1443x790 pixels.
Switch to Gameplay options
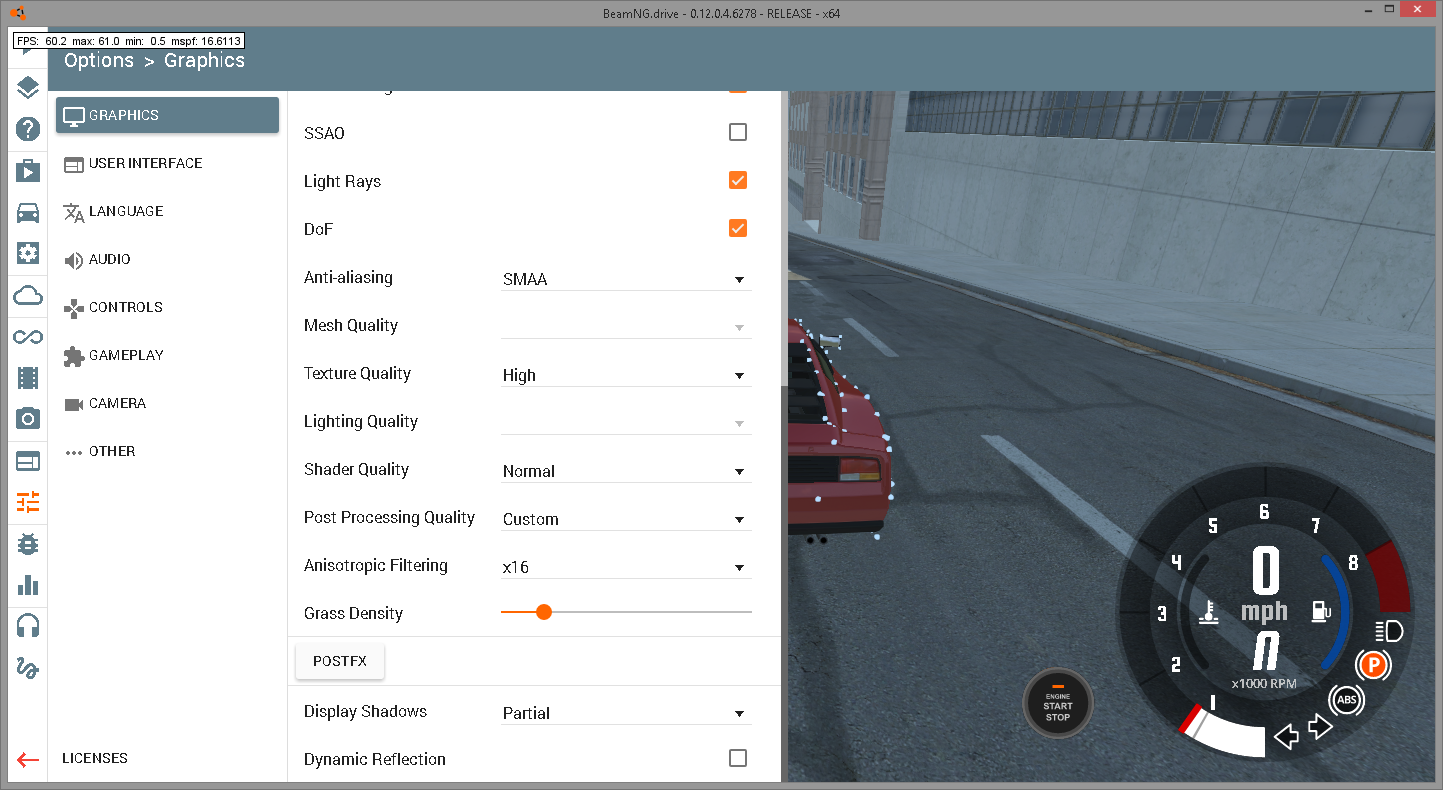[x=167, y=355]
